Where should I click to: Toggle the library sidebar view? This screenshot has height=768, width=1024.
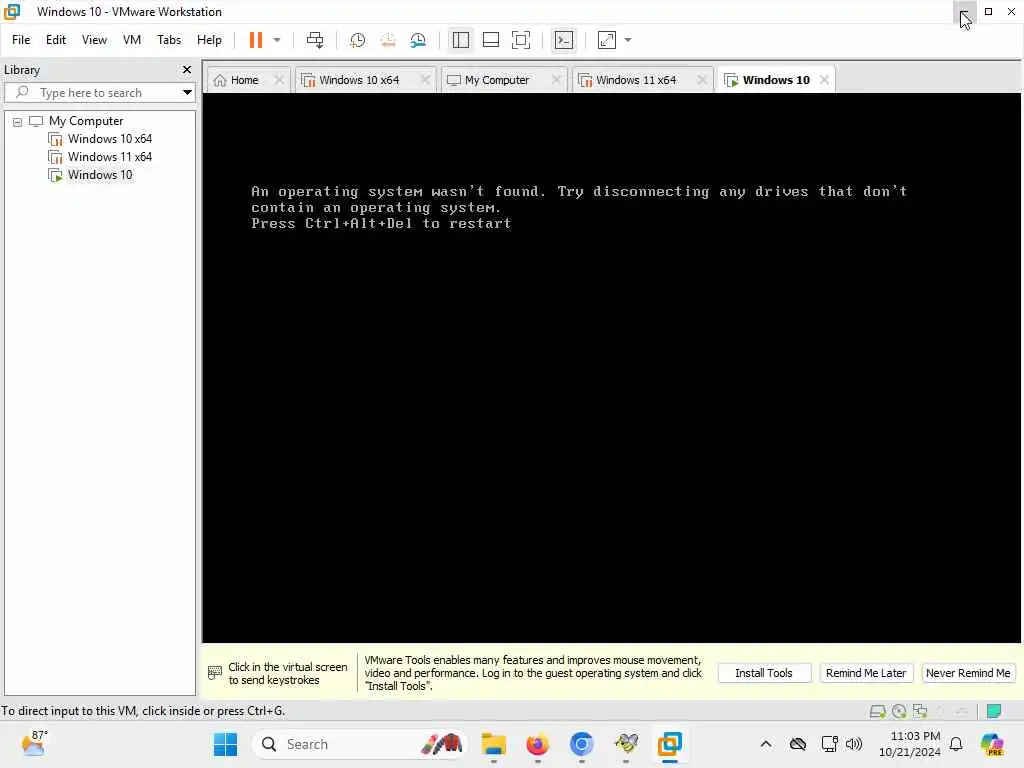pyautogui.click(x=460, y=40)
